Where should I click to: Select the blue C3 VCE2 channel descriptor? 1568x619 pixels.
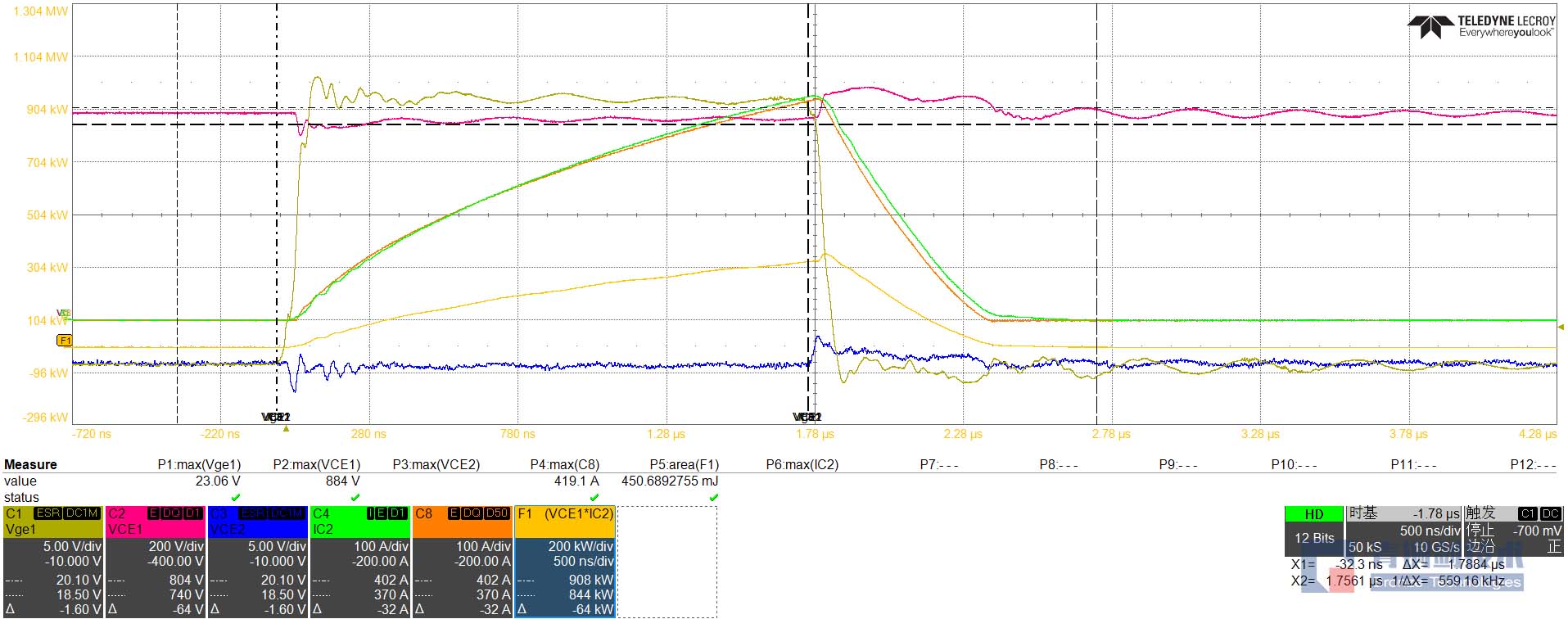[x=258, y=561]
